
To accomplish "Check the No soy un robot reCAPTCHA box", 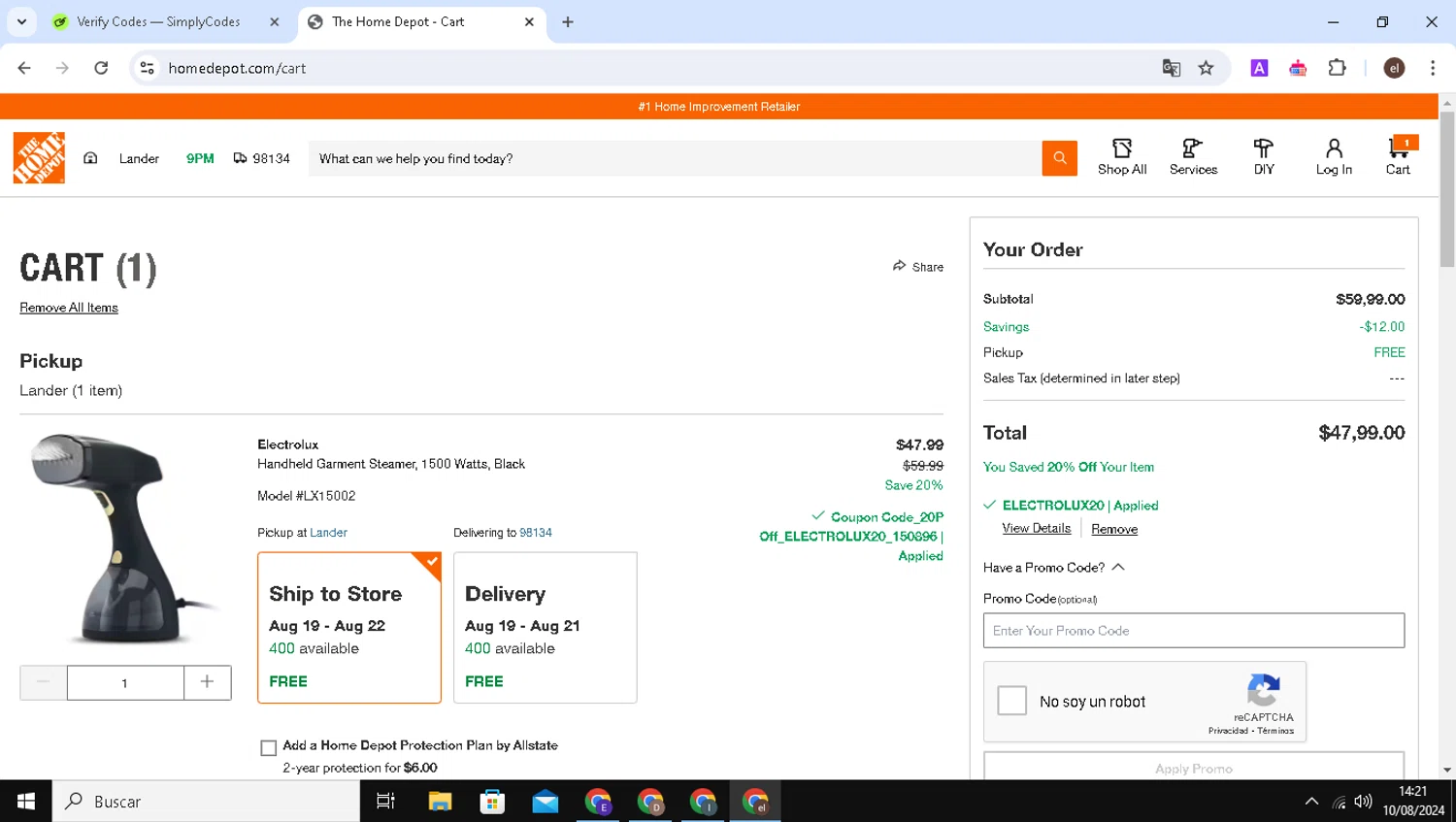I will (1011, 701).
